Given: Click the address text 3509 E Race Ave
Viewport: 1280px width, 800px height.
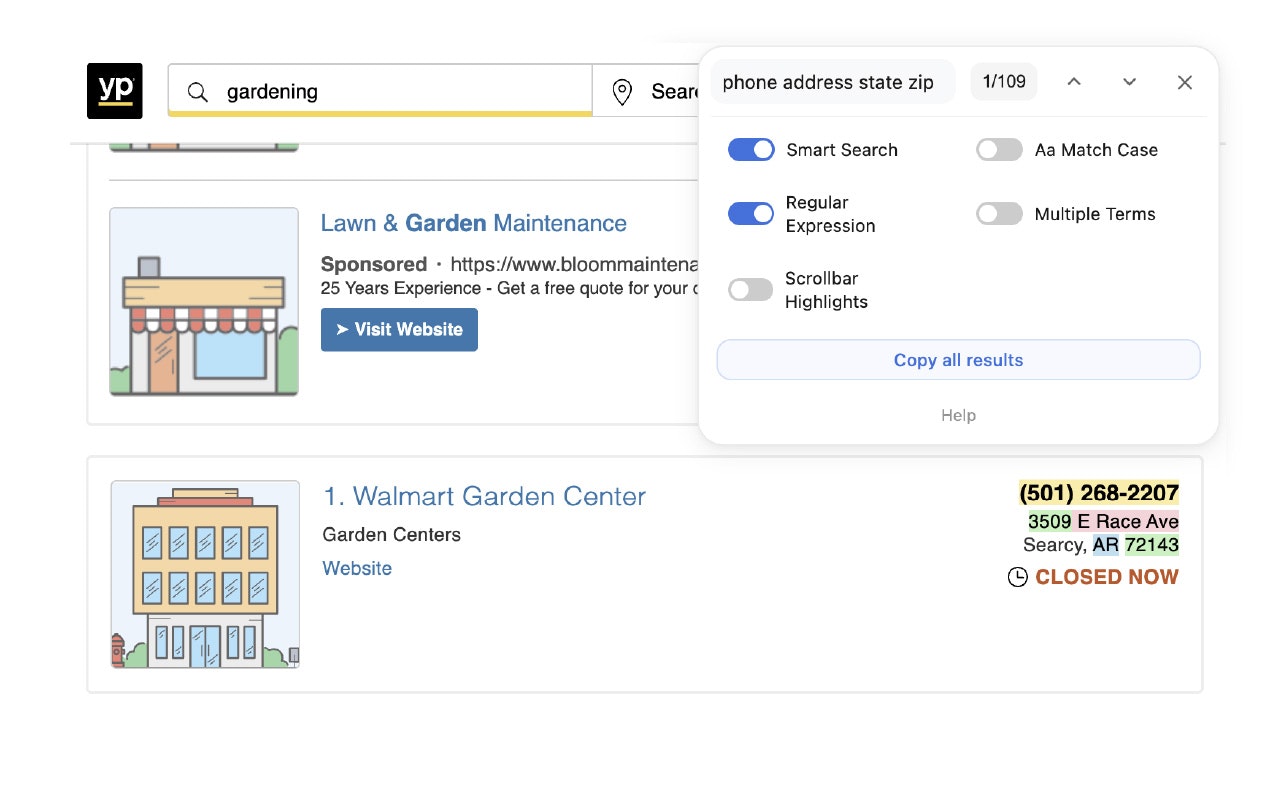Looking at the screenshot, I should point(1104,521).
